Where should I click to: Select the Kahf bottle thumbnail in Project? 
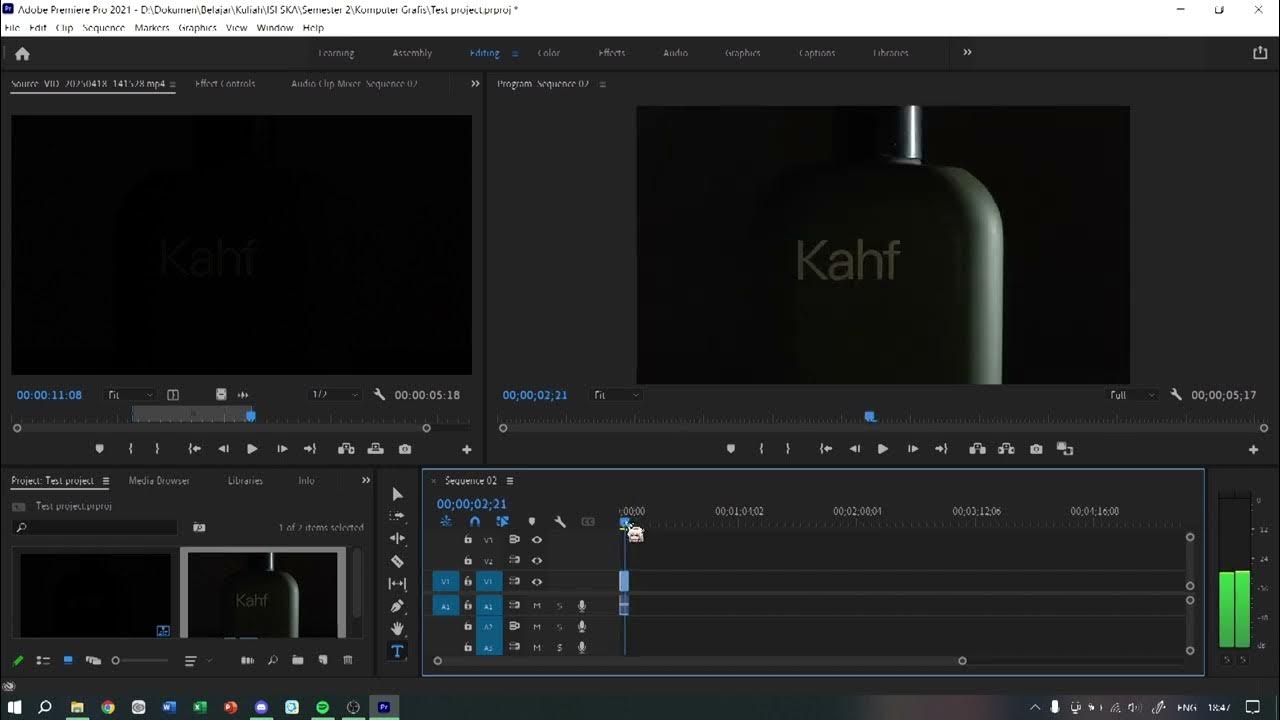pyautogui.click(x=264, y=593)
